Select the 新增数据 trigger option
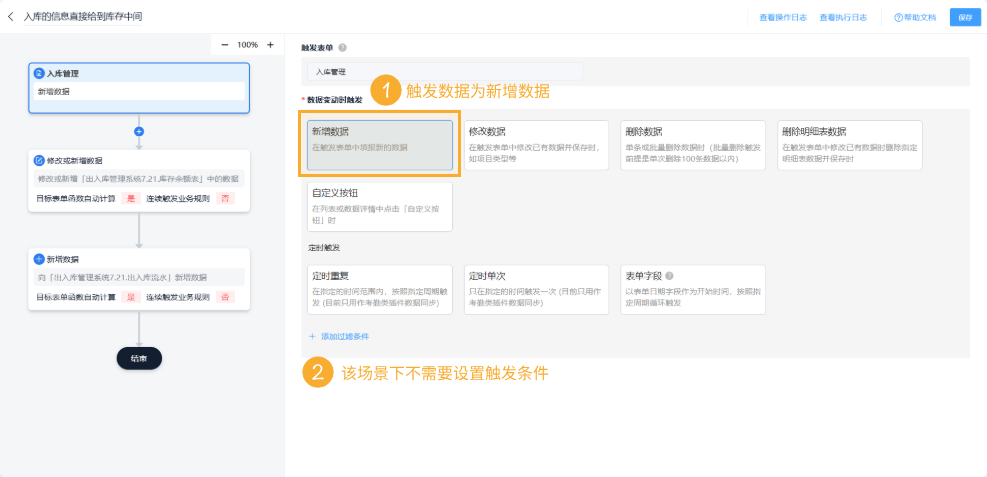The image size is (987, 477). (x=380, y=144)
